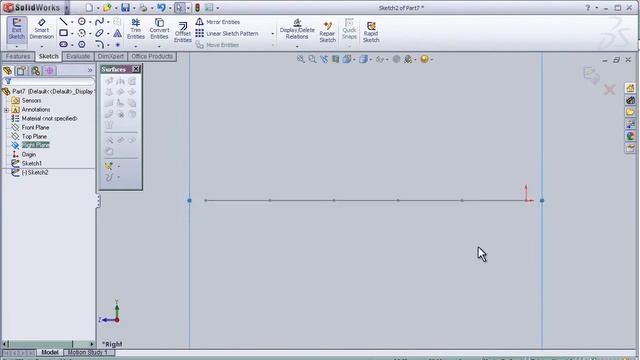Select the Spline tool
This screenshot has width=640, height=360.
point(99,22)
